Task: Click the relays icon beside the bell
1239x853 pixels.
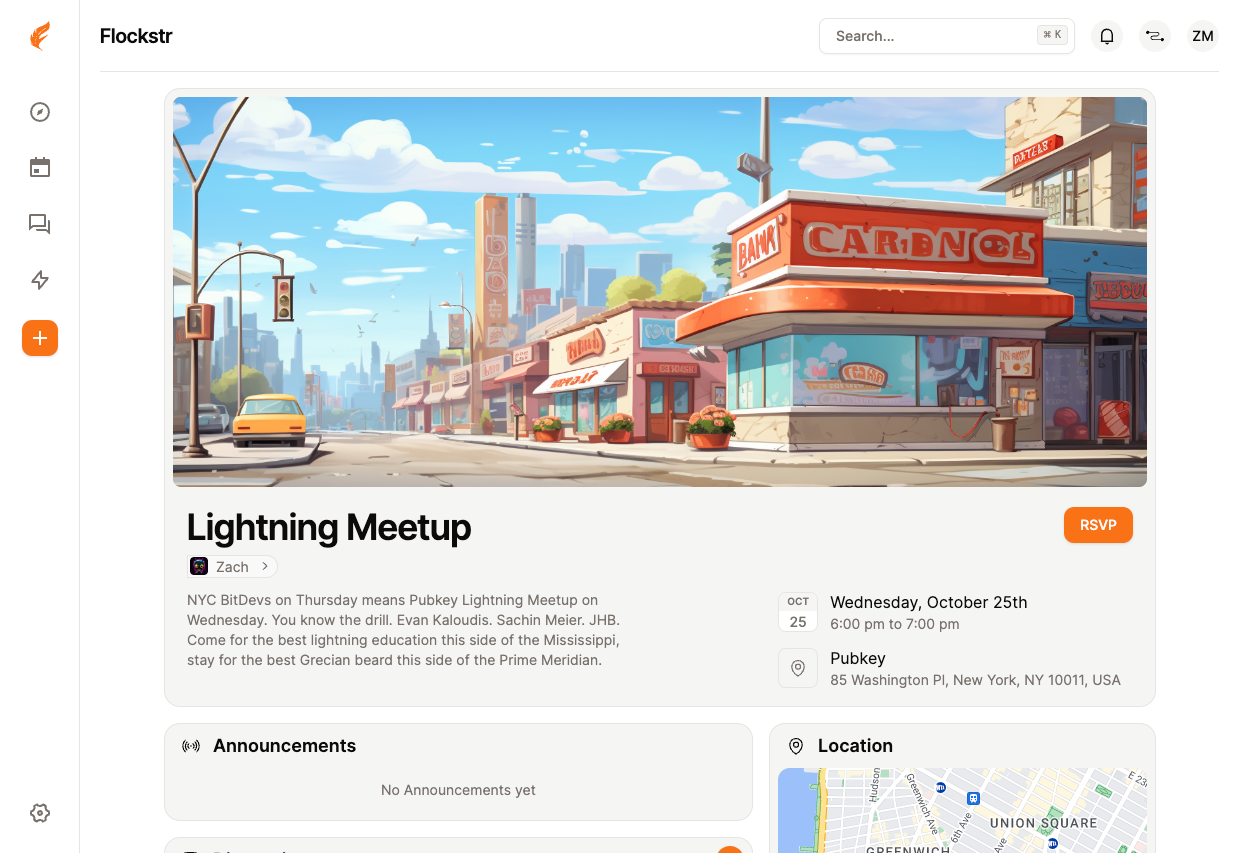Action: (1155, 36)
